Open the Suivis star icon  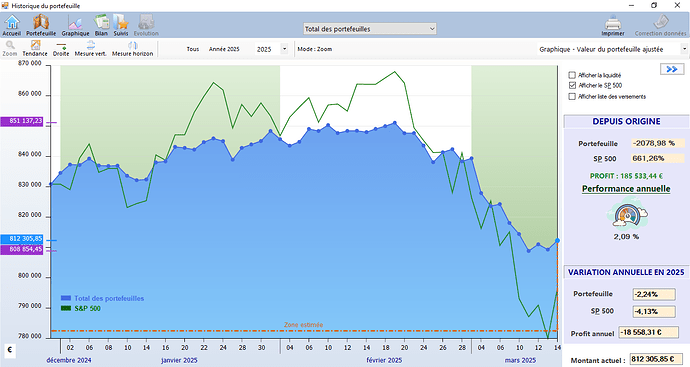(121, 26)
